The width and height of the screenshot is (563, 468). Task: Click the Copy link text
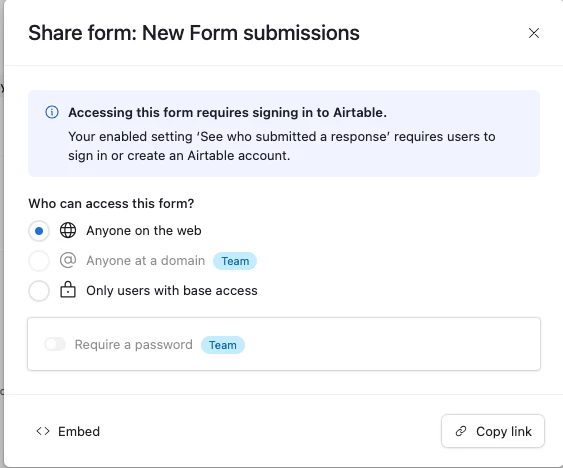[x=504, y=431]
